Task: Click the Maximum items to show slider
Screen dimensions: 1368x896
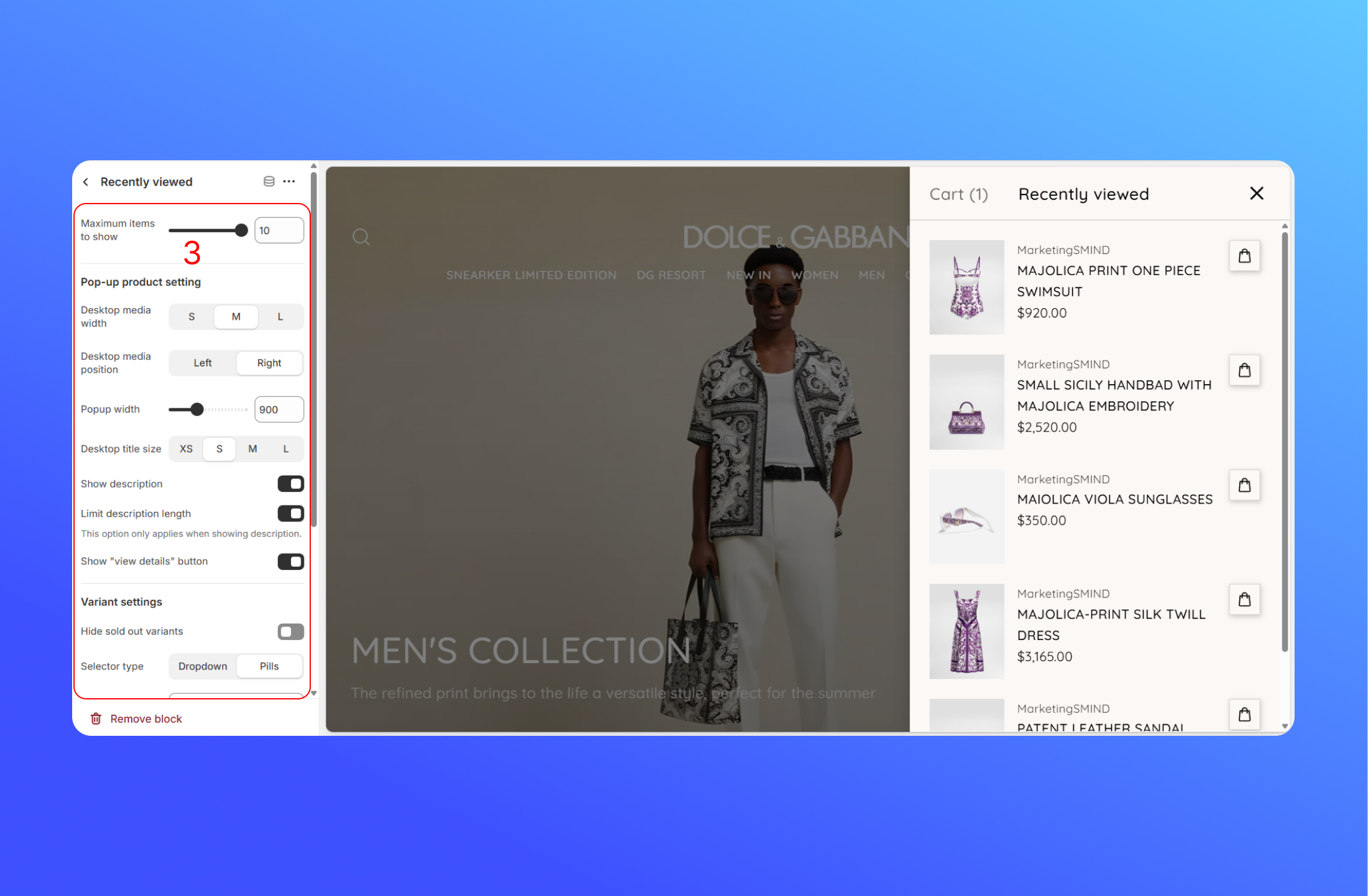Action: click(x=208, y=230)
